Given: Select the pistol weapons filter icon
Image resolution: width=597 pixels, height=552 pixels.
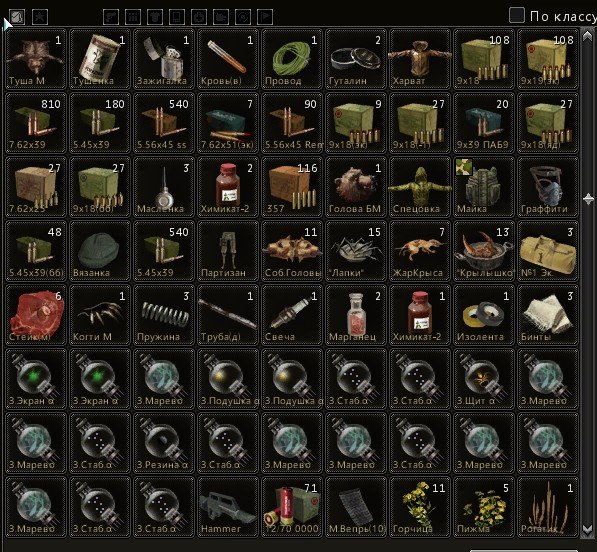Looking at the screenshot, I should coord(111,17).
